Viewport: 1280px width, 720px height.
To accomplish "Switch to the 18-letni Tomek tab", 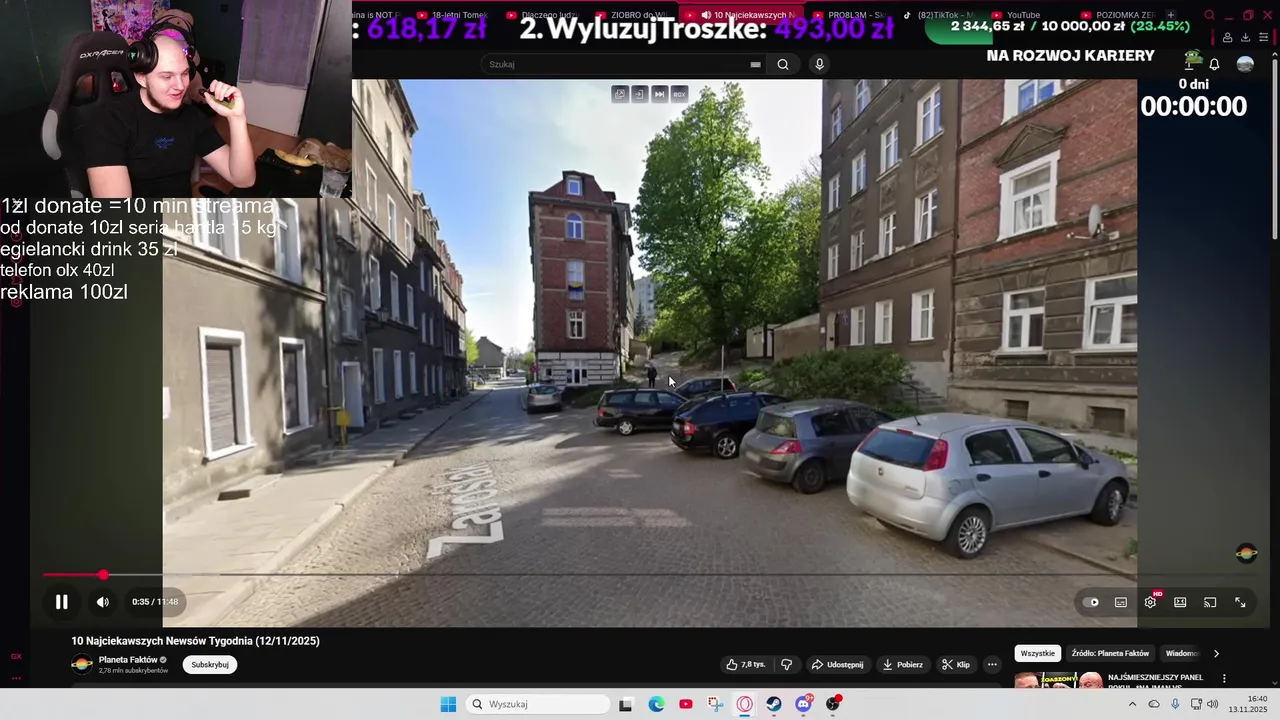I will pos(452,15).
